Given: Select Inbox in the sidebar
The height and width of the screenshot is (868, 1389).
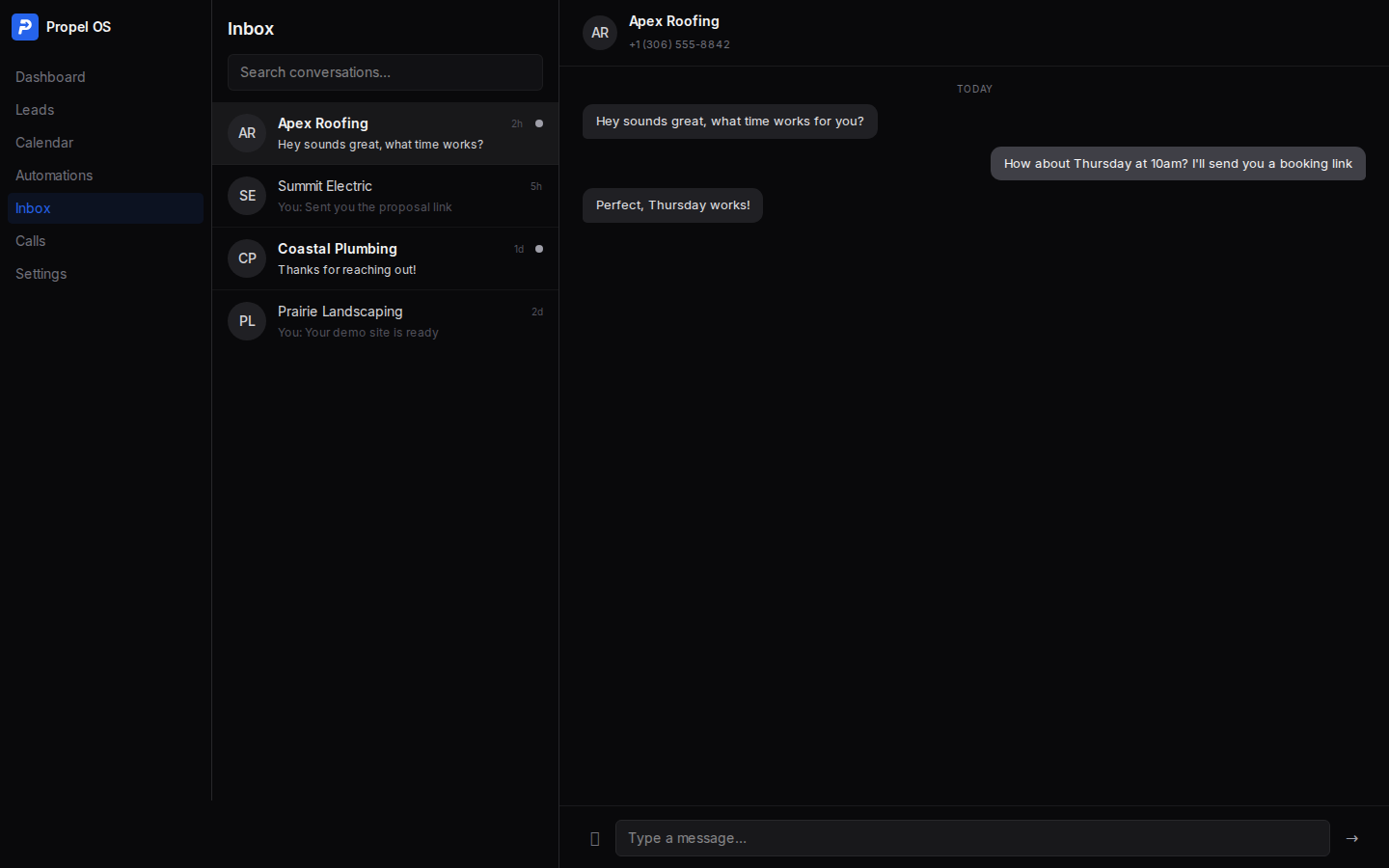Looking at the screenshot, I should click(x=105, y=208).
